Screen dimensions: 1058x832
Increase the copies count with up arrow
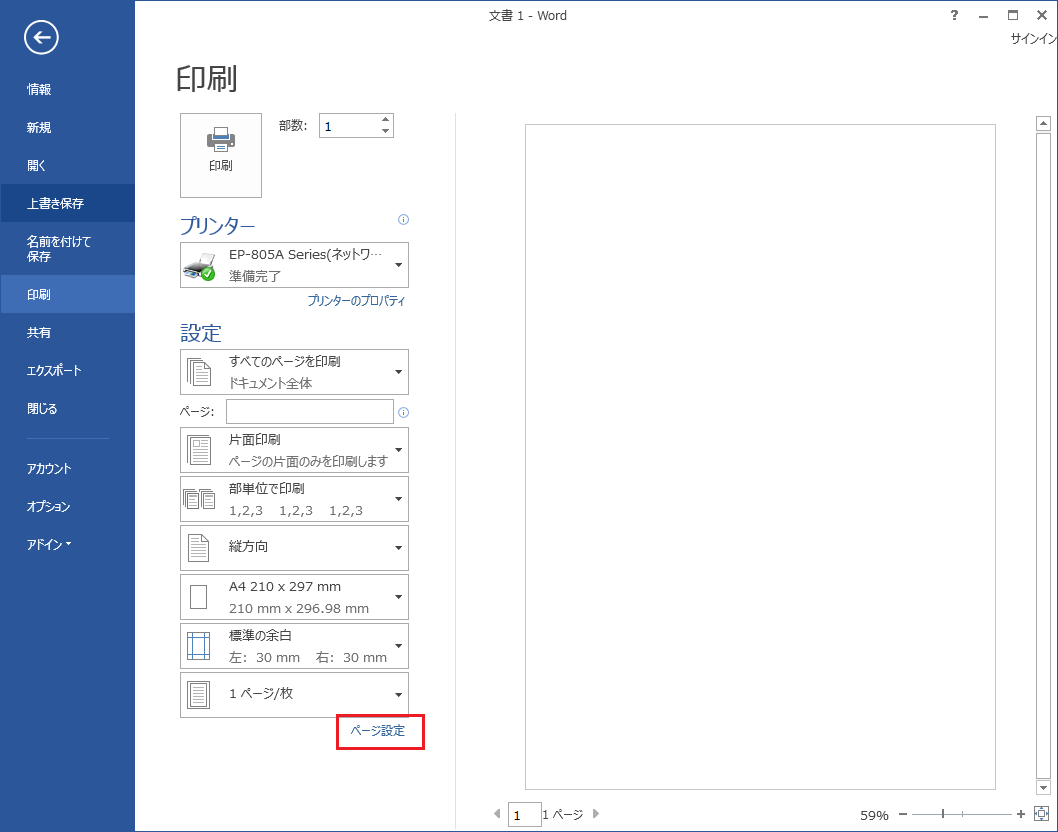pos(385,119)
